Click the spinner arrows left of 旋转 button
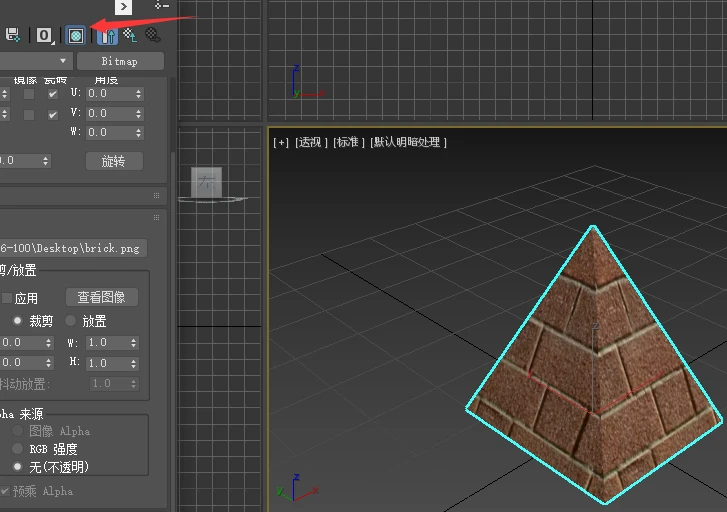This screenshot has height=512, width=727. pos(45,161)
